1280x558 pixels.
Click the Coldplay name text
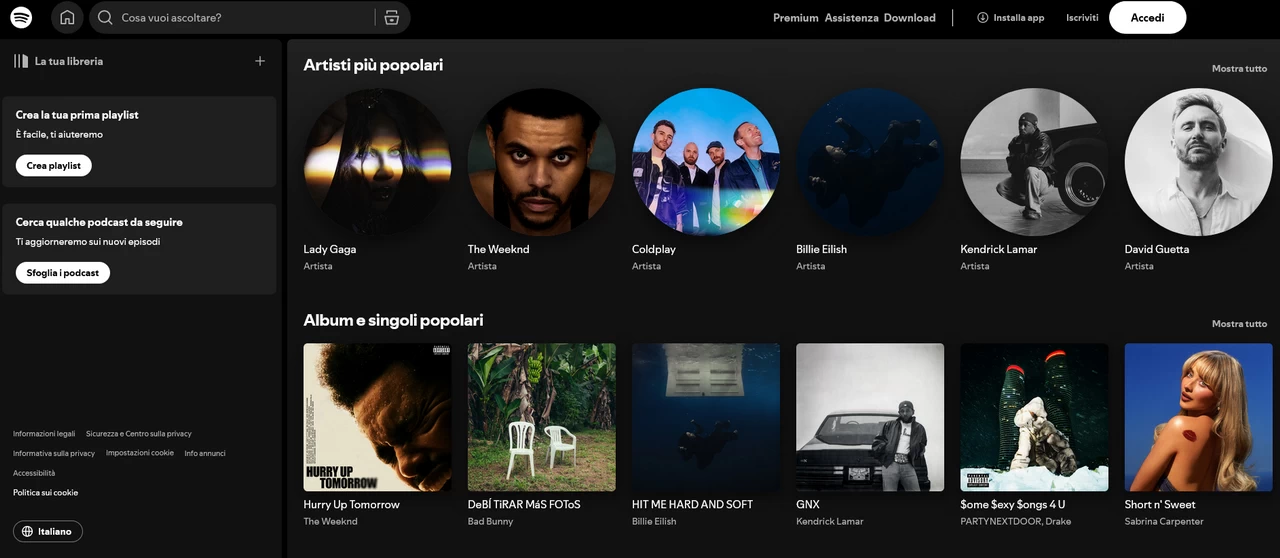pos(654,249)
